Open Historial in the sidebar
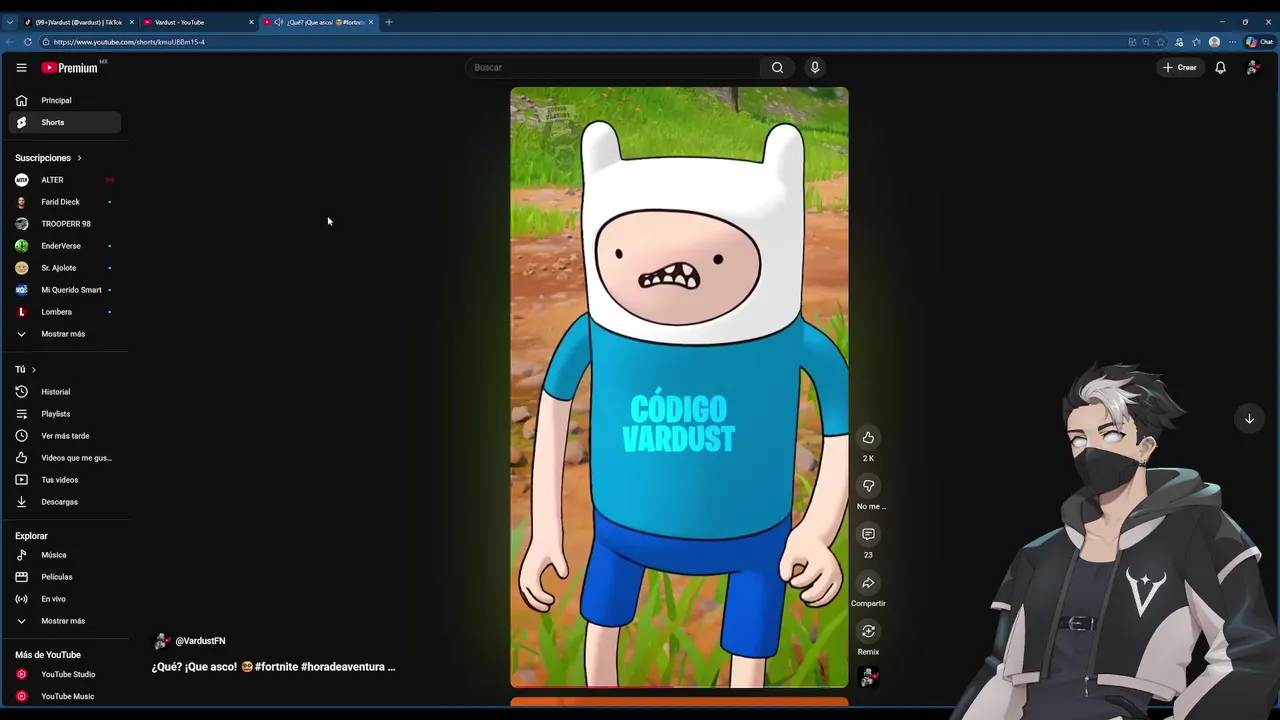The image size is (1280, 720). click(x=64, y=392)
